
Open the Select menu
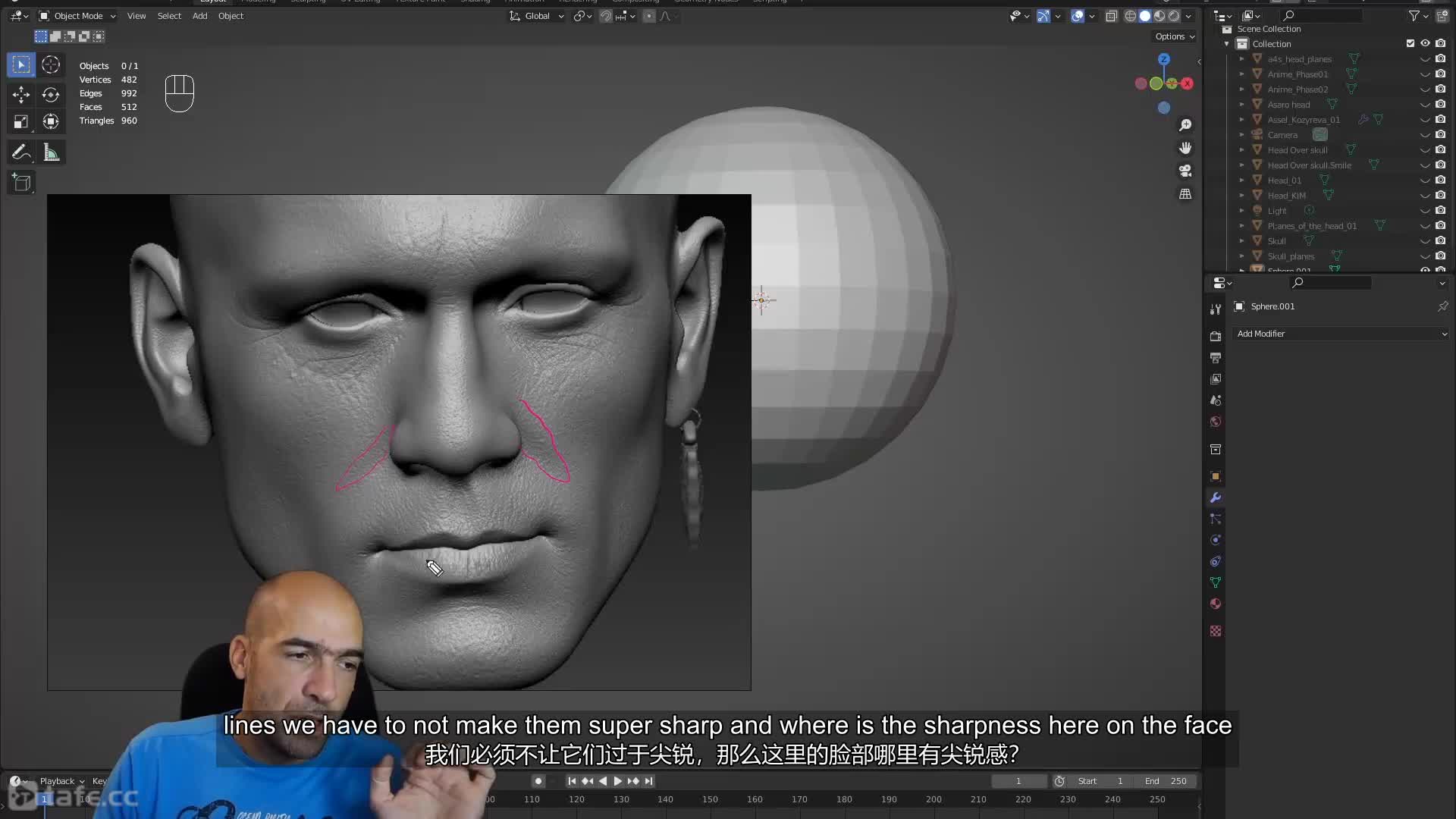point(169,16)
